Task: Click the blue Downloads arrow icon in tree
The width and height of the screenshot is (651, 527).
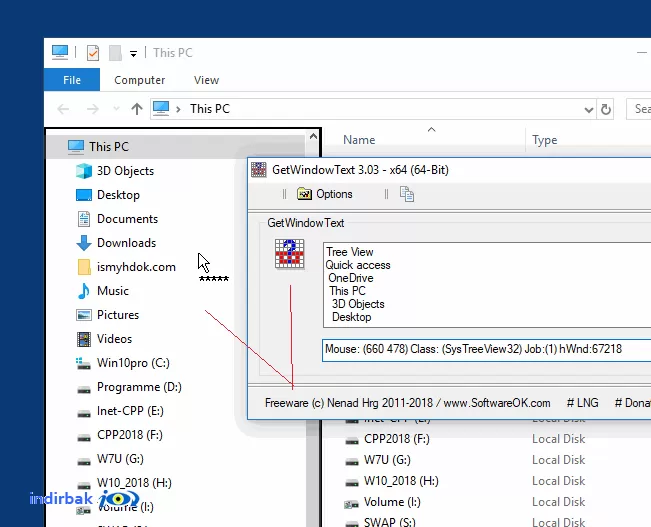Action: click(84, 243)
